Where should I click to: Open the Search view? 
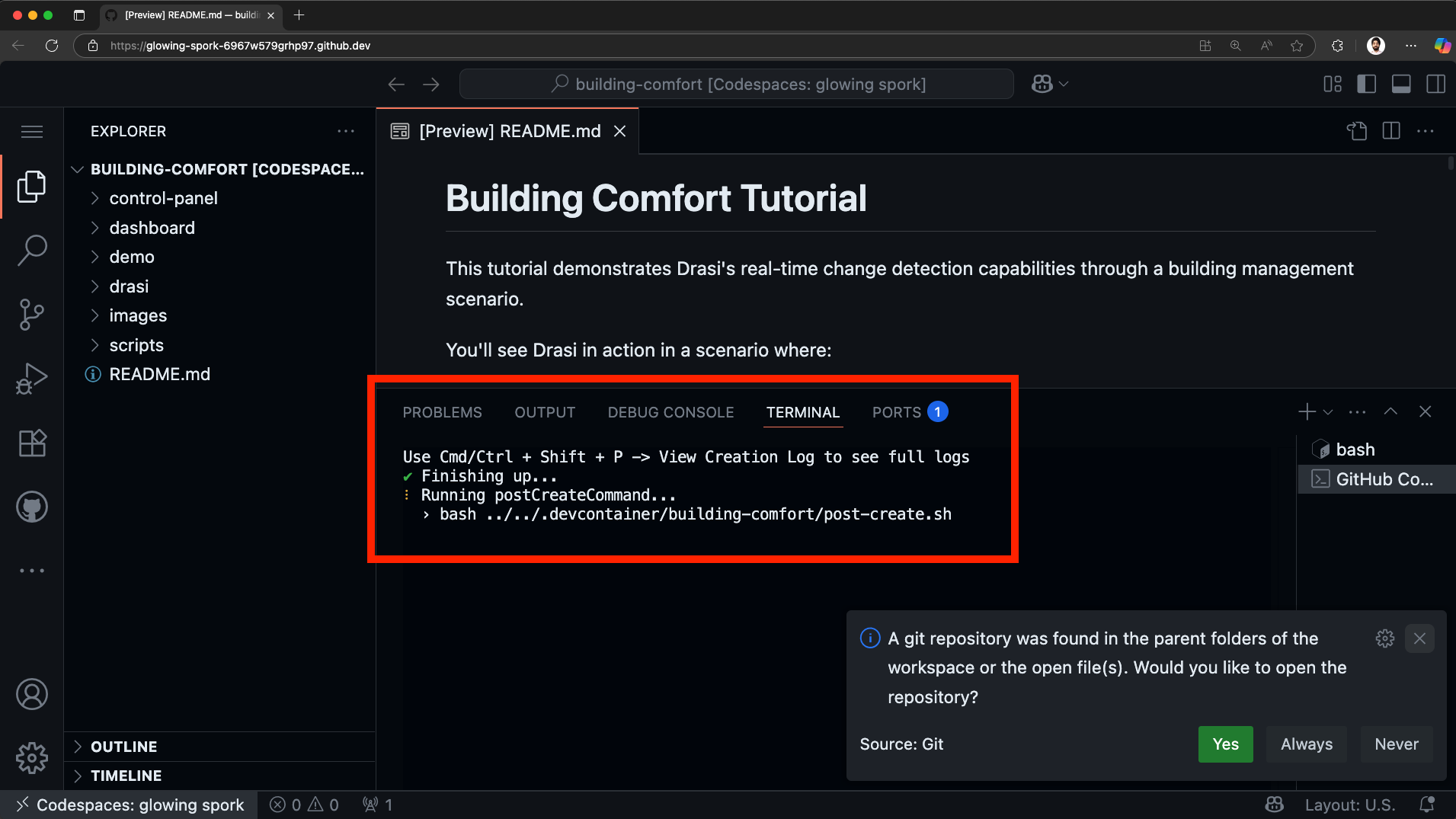pos(32,250)
